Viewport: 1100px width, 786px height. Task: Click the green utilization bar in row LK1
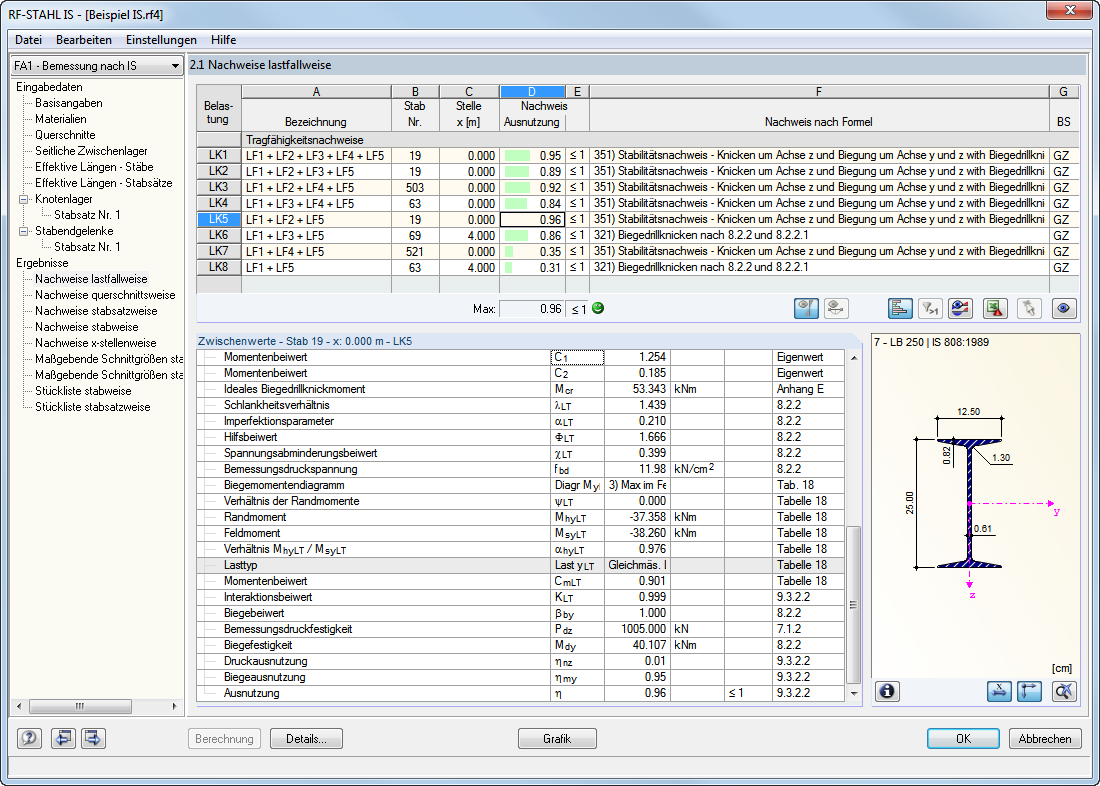tap(518, 155)
